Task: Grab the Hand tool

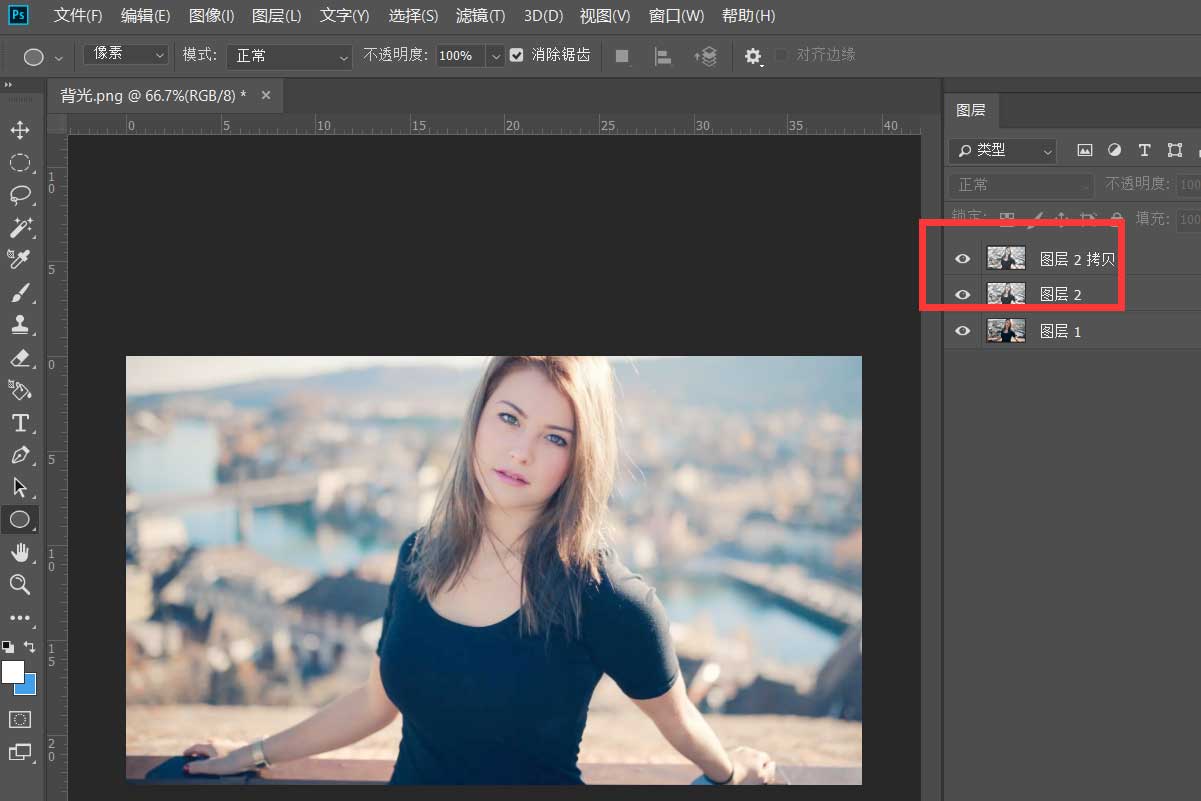Action: tap(22, 552)
